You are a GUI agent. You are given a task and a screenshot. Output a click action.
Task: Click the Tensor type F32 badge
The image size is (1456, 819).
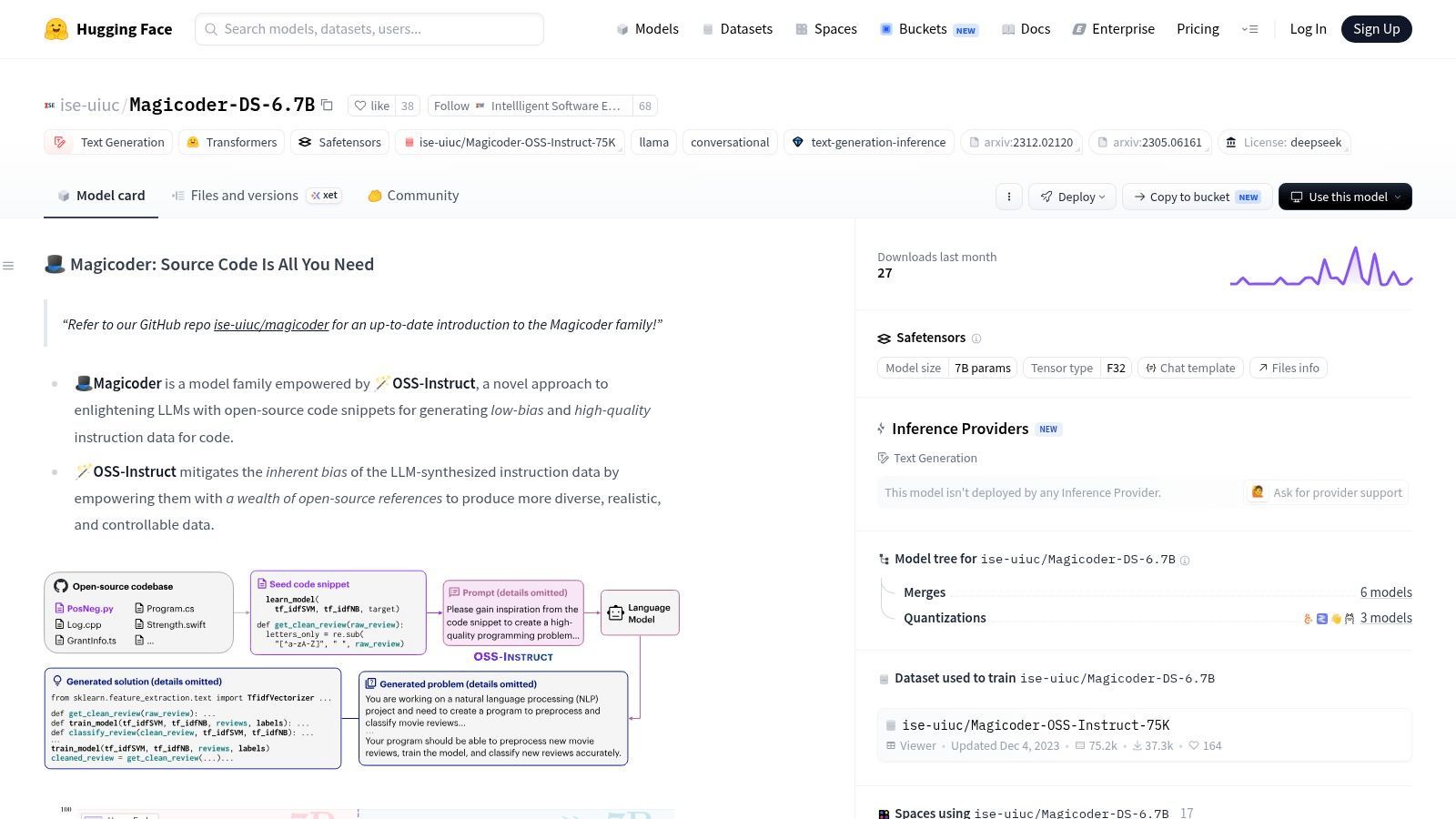click(x=1077, y=368)
